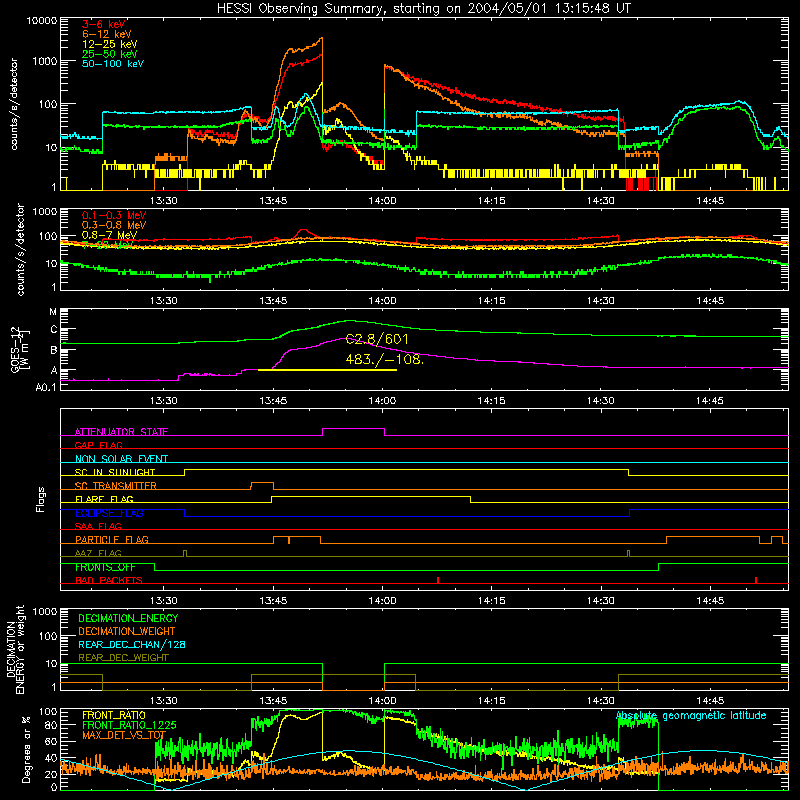
Task: Click the REAR_DEC_CHAN/128 legend label
Action: 132,644
